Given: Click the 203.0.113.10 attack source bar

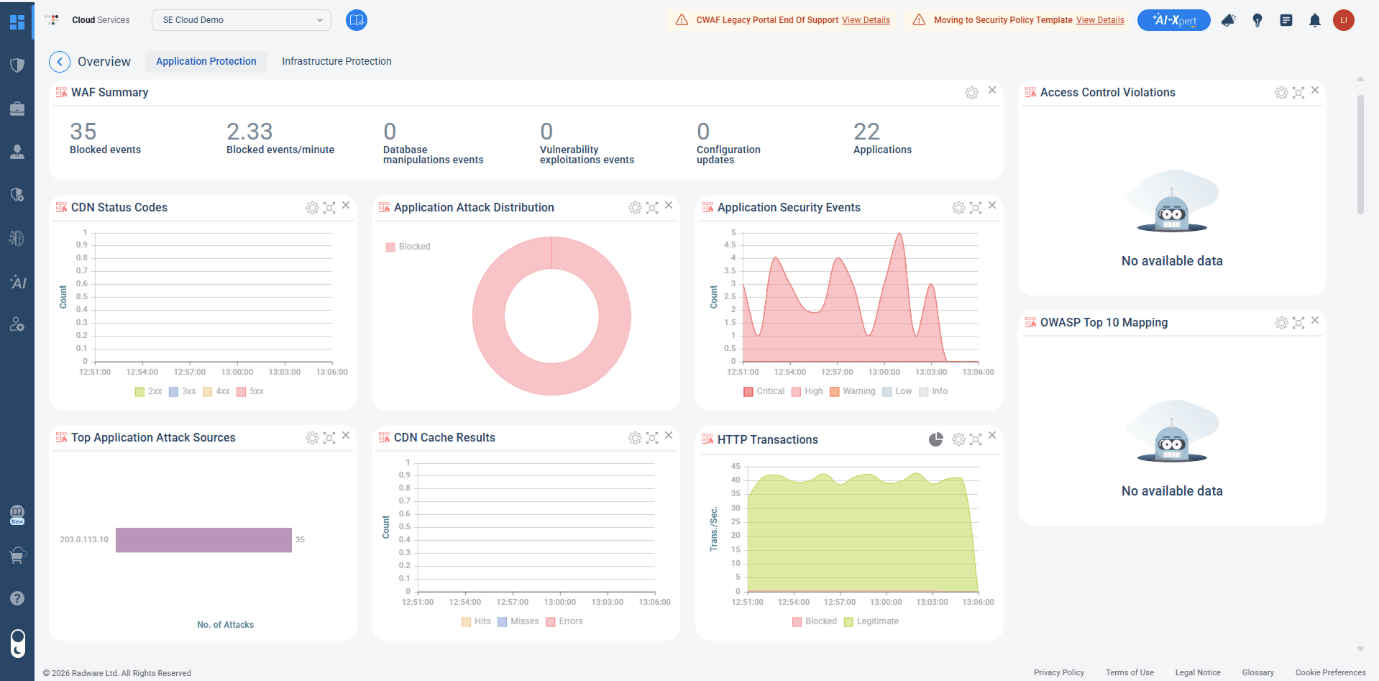Looking at the screenshot, I should click(204, 540).
